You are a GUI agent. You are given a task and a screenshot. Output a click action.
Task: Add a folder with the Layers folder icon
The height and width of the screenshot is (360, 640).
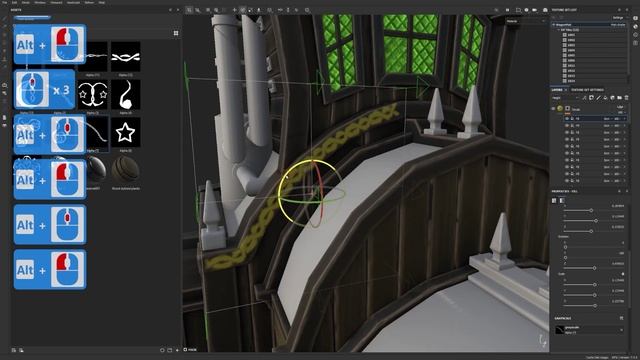coord(619,98)
